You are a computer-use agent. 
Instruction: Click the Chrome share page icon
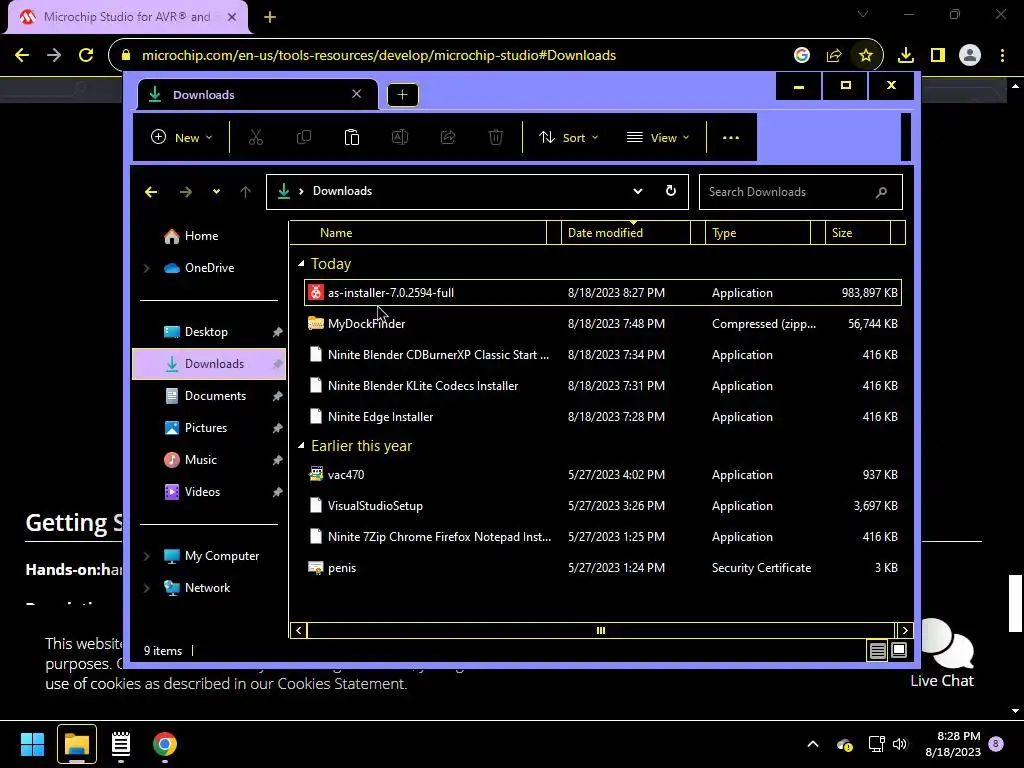coord(834,56)
